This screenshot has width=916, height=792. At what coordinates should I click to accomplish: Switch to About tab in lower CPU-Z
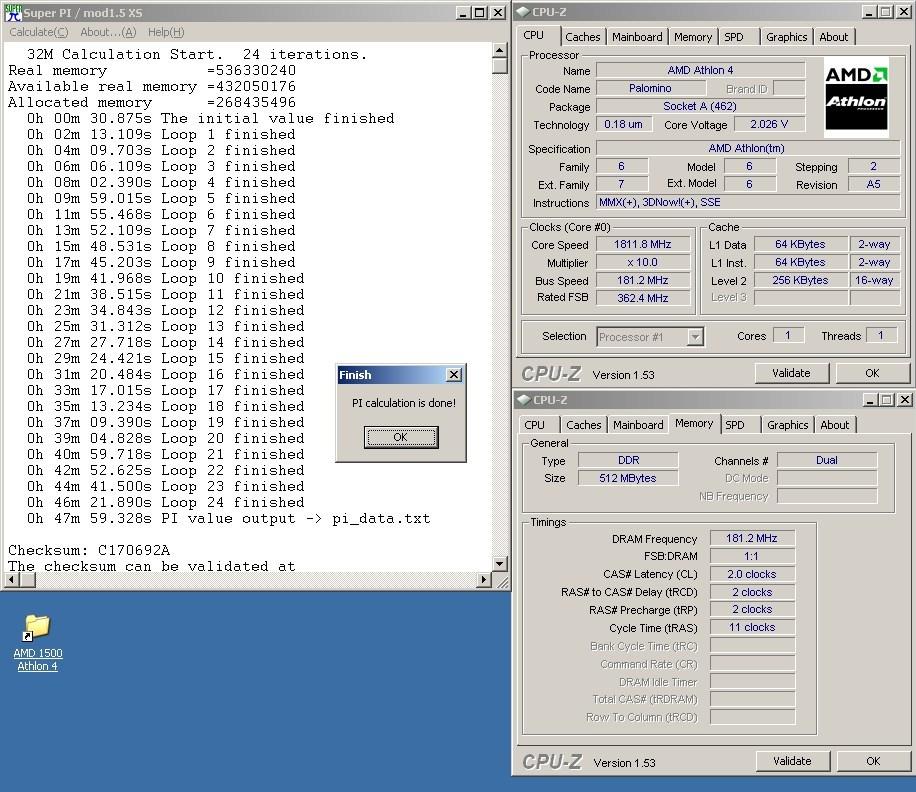(x=835, y=425)
